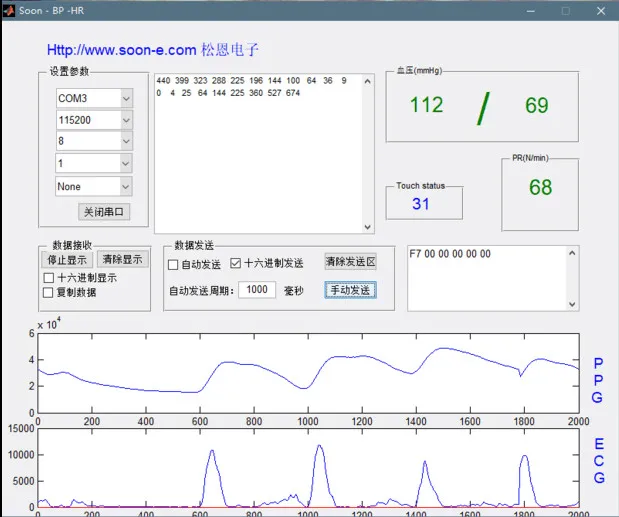
Task: Click receive area scrollbar up arrow
Action: [x=368, y=81]
